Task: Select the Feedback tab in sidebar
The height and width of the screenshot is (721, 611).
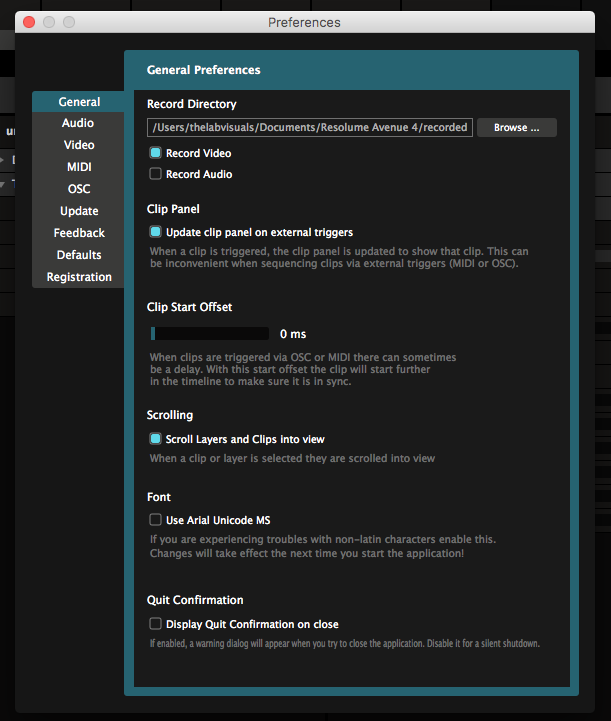Action: point(79,233)
